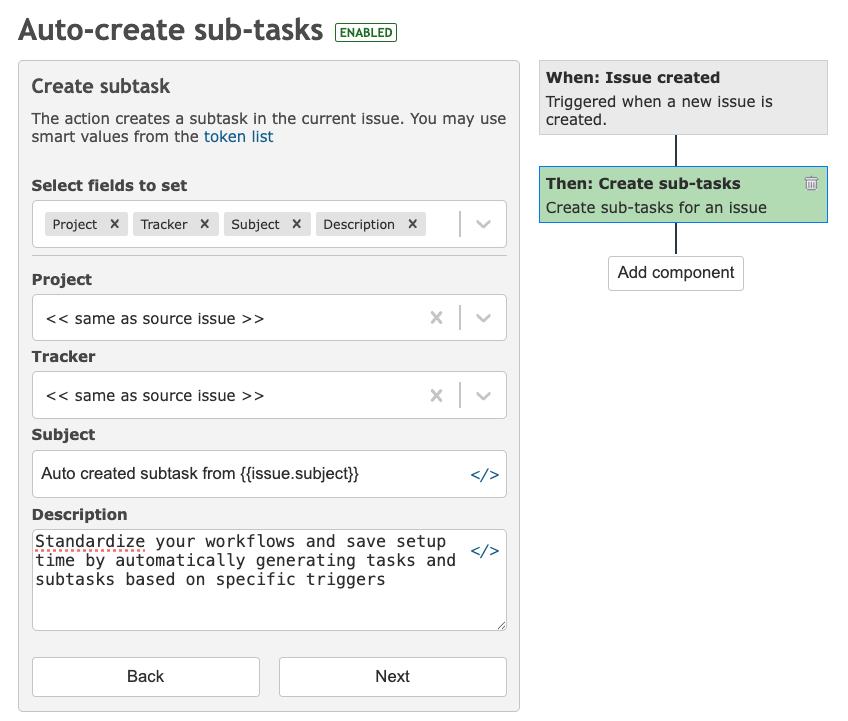The width and height of the screenshot is (848, 721).
Task: Remove the Description tag from selected fields
Action: (411, 224)
